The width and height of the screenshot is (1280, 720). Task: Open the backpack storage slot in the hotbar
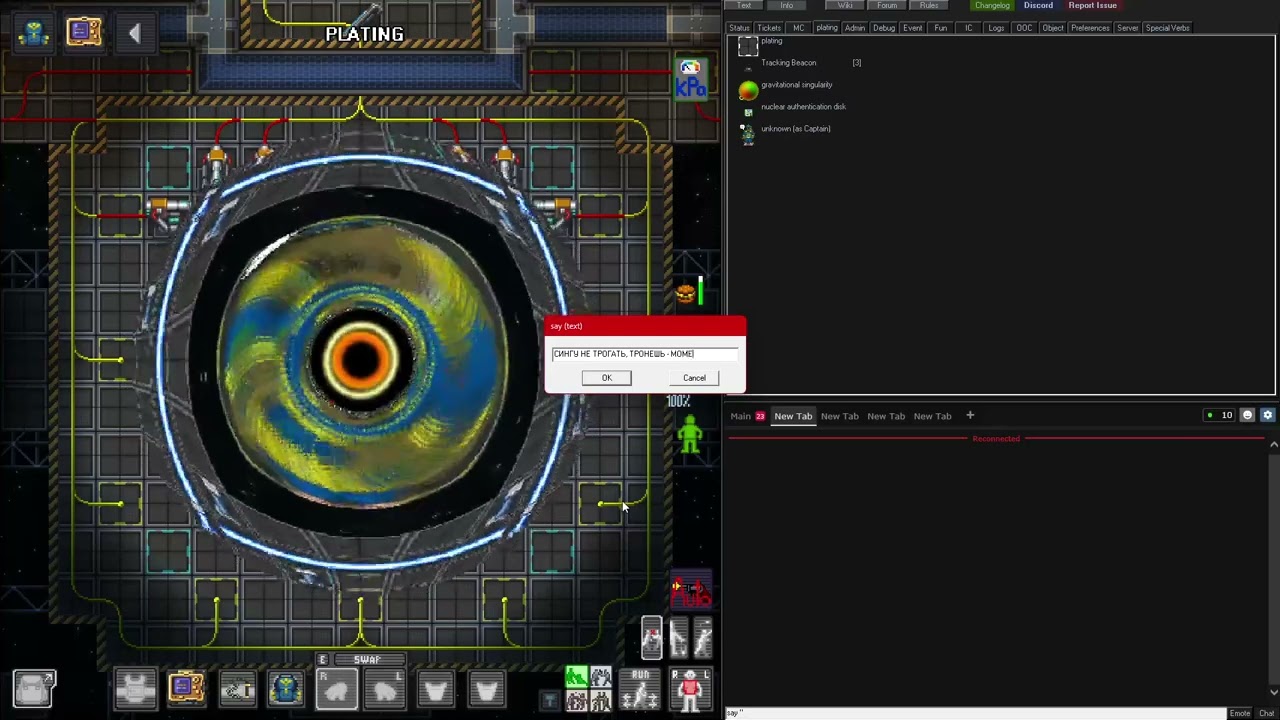point(285,689)
